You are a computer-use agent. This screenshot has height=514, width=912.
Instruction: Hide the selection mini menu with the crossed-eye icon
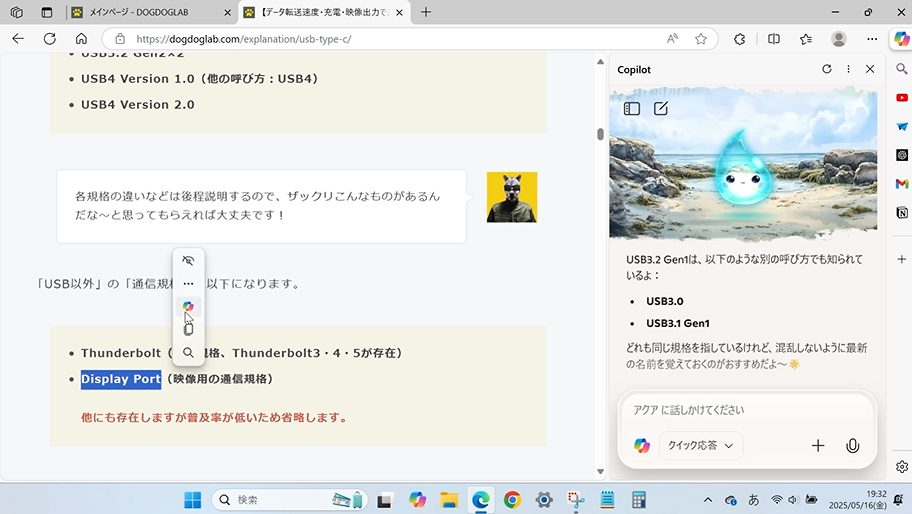coord(188,260)
